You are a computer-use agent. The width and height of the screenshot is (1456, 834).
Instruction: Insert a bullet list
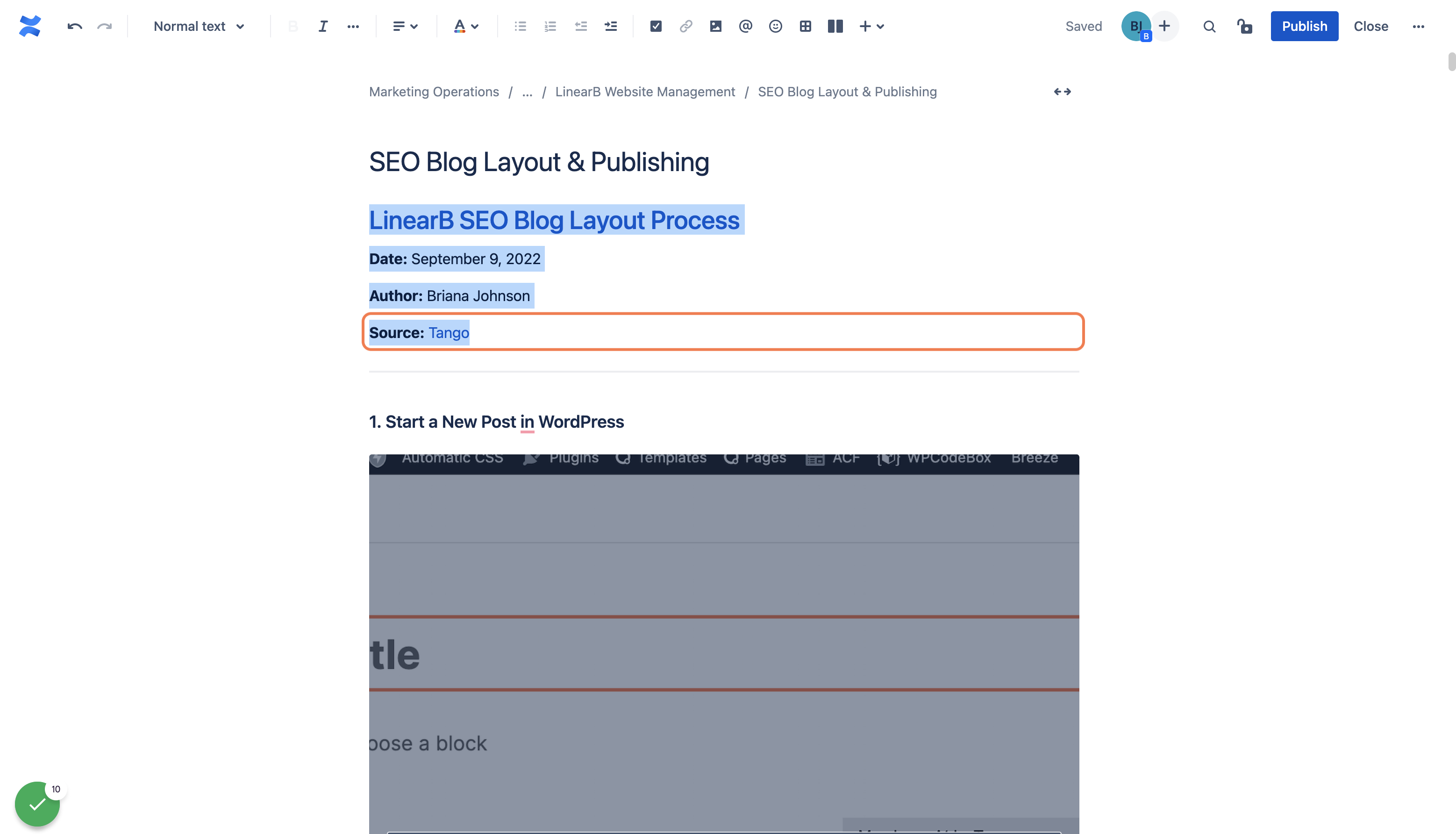pos(521,26)
